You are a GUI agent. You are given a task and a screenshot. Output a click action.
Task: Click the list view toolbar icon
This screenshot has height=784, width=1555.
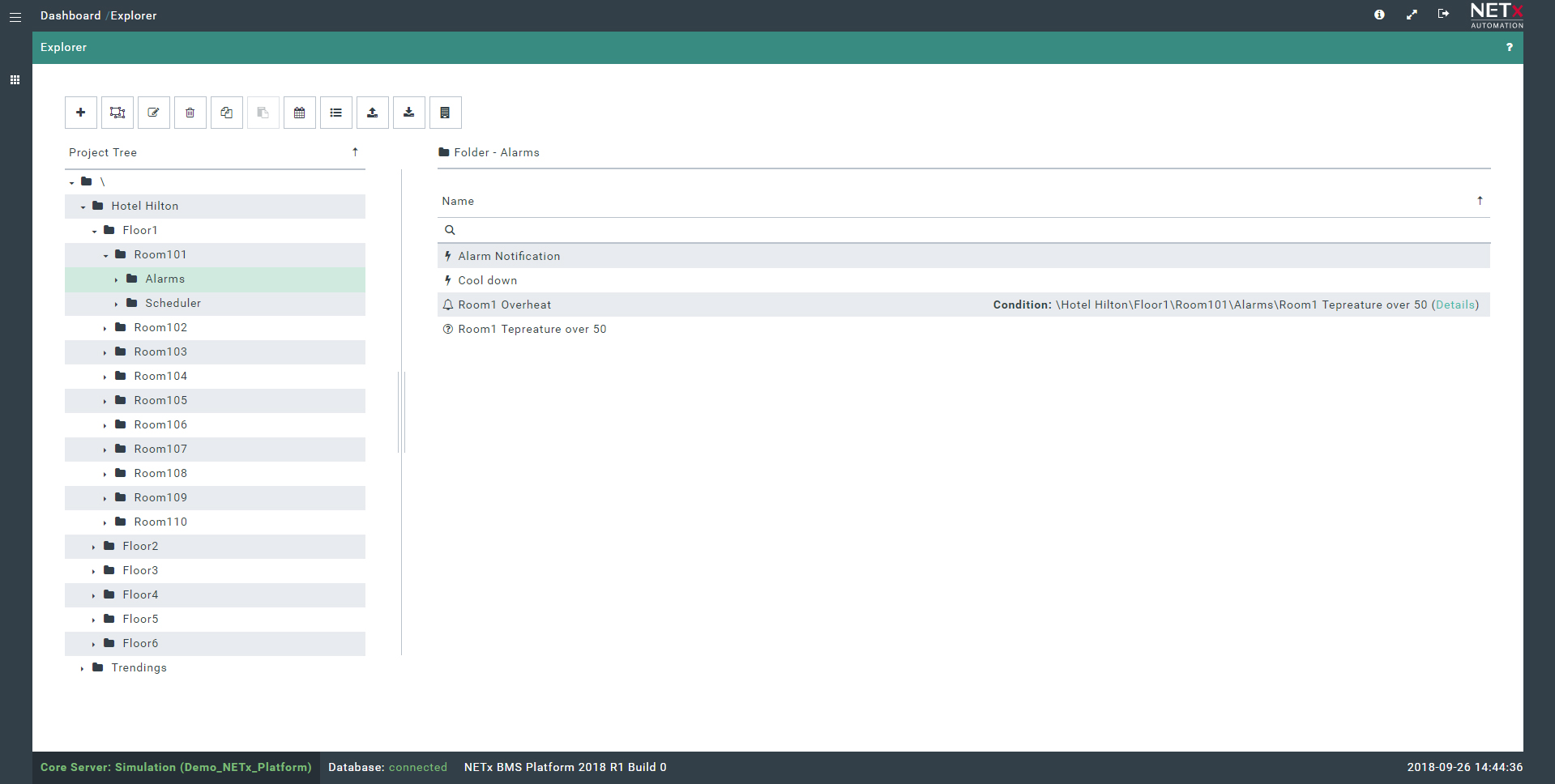[336, 113]
